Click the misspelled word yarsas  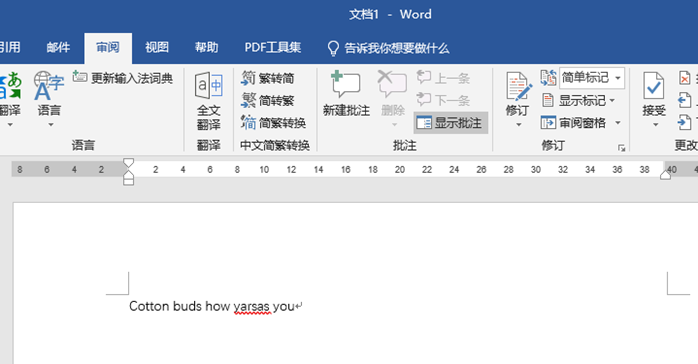(252, 307)
